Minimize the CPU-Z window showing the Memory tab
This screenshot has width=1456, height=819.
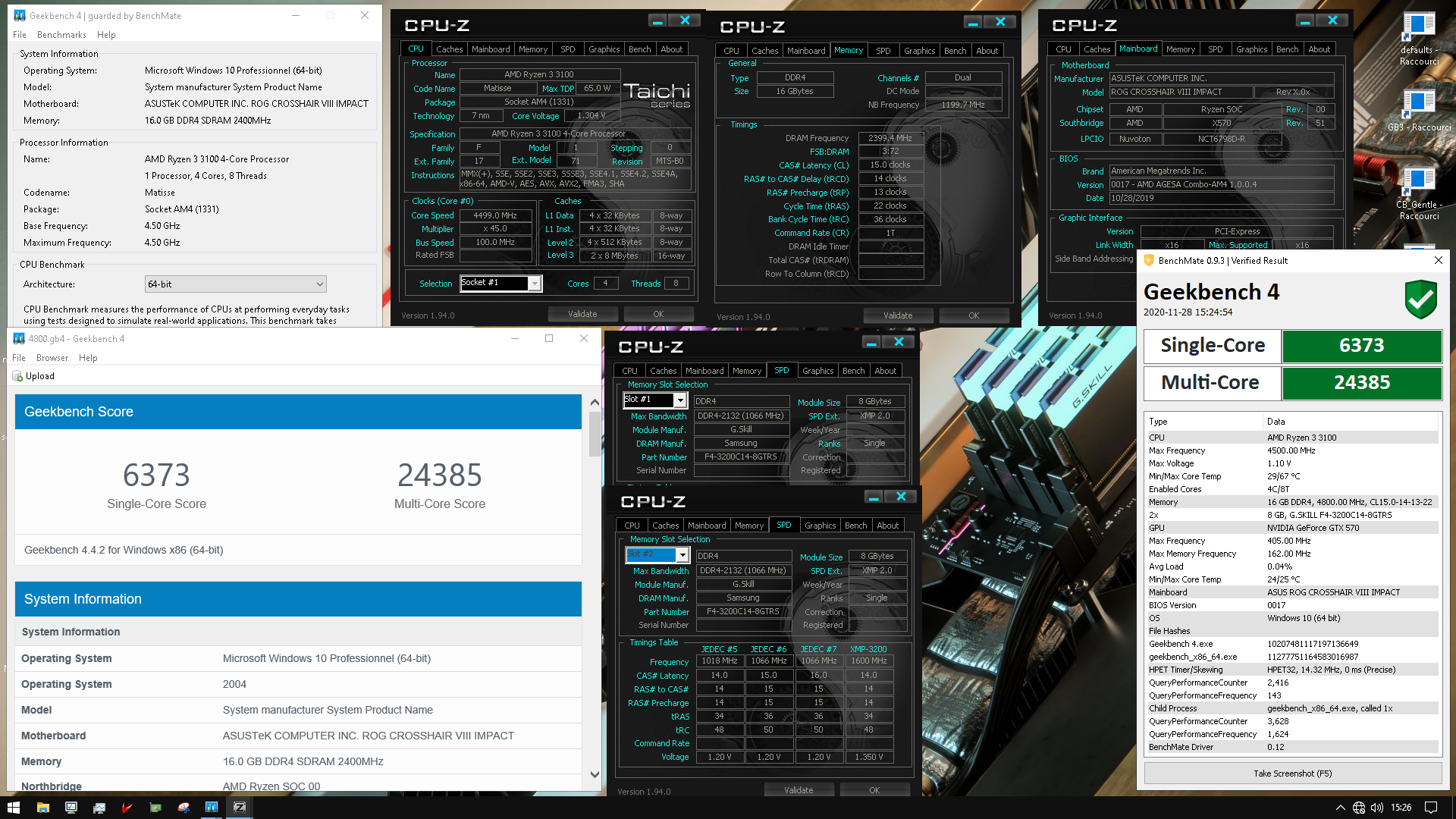click(973, 22)
